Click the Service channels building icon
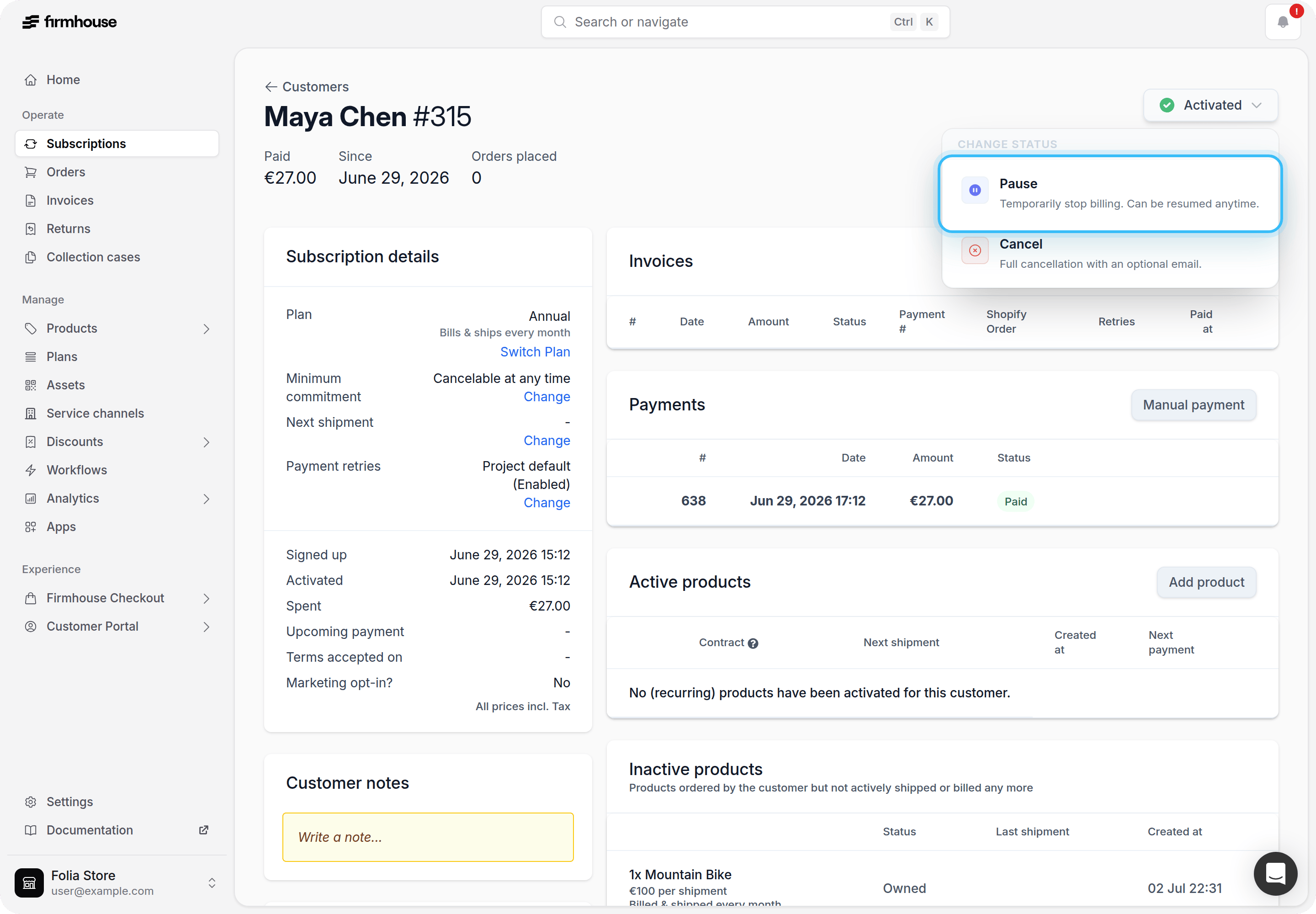The height and width of the screenshot is (914, 1316). tap(31, 414)
